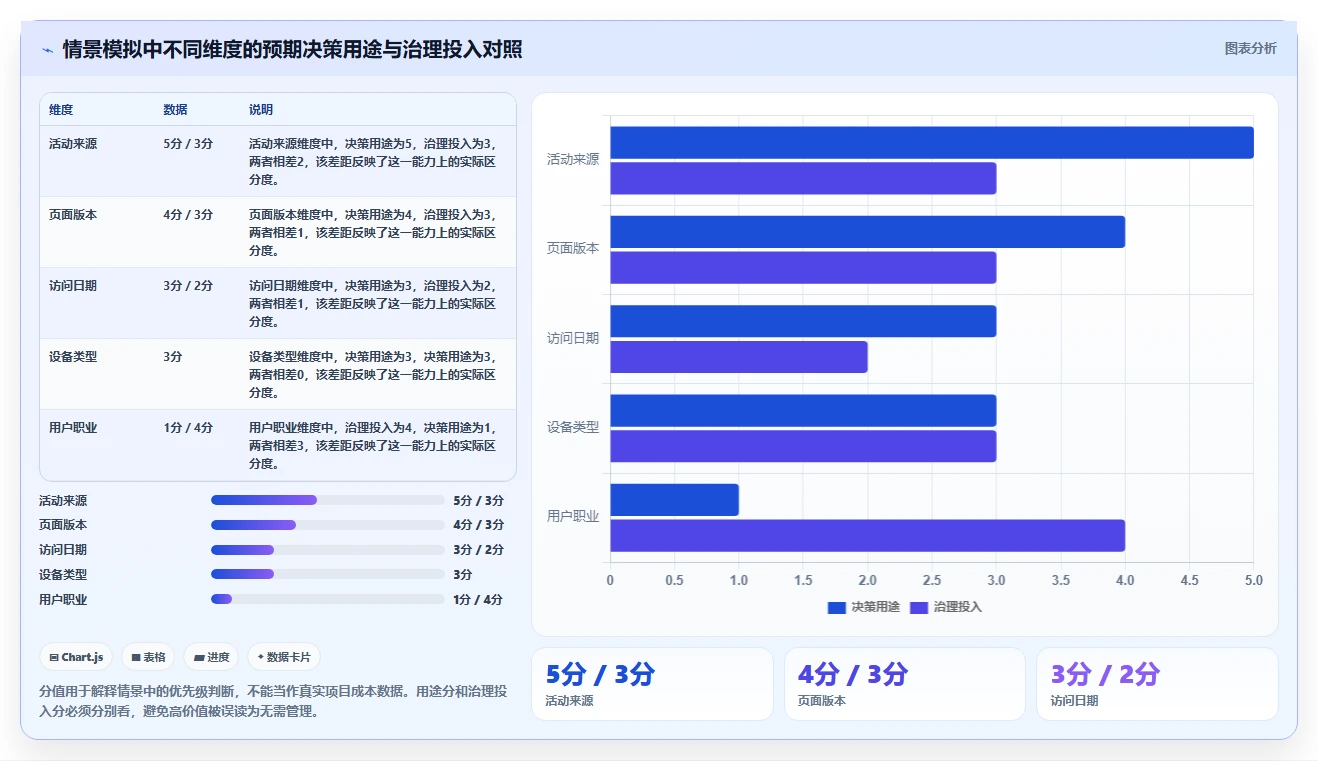Click the 4分 / 3分 value in the progress list
Screen dimensions: 1318x761
(478, 525)
